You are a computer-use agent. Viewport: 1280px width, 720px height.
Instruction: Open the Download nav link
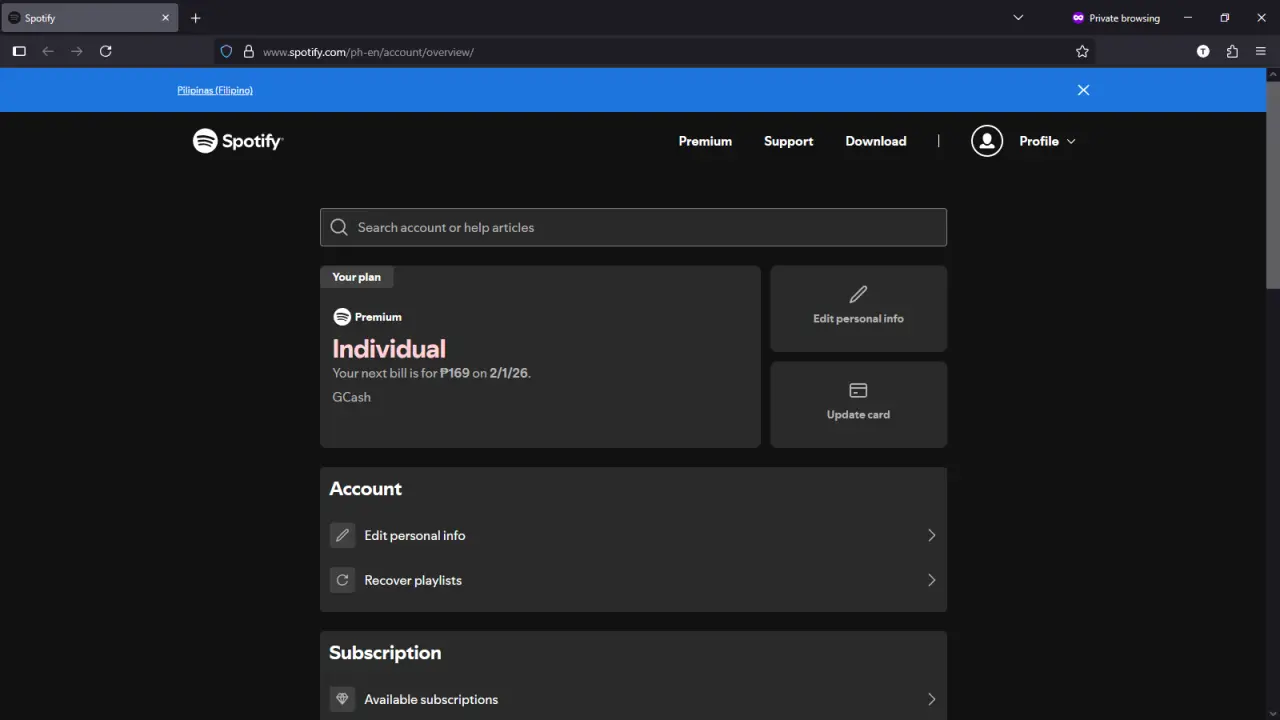click(876, 141)
